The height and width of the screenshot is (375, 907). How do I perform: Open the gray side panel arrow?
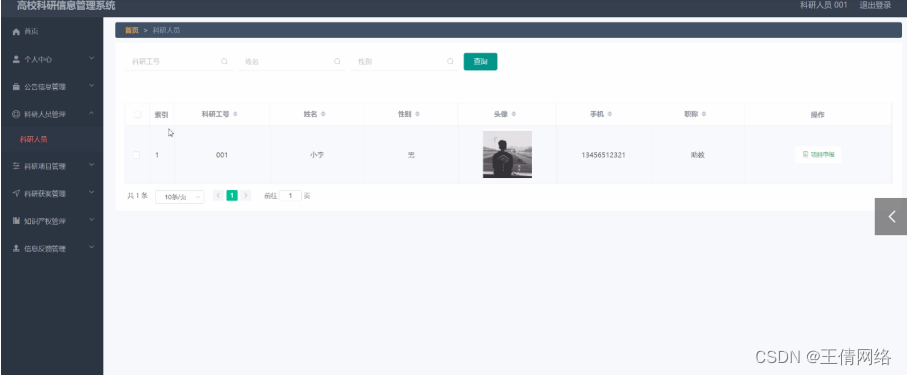point(891,216)
